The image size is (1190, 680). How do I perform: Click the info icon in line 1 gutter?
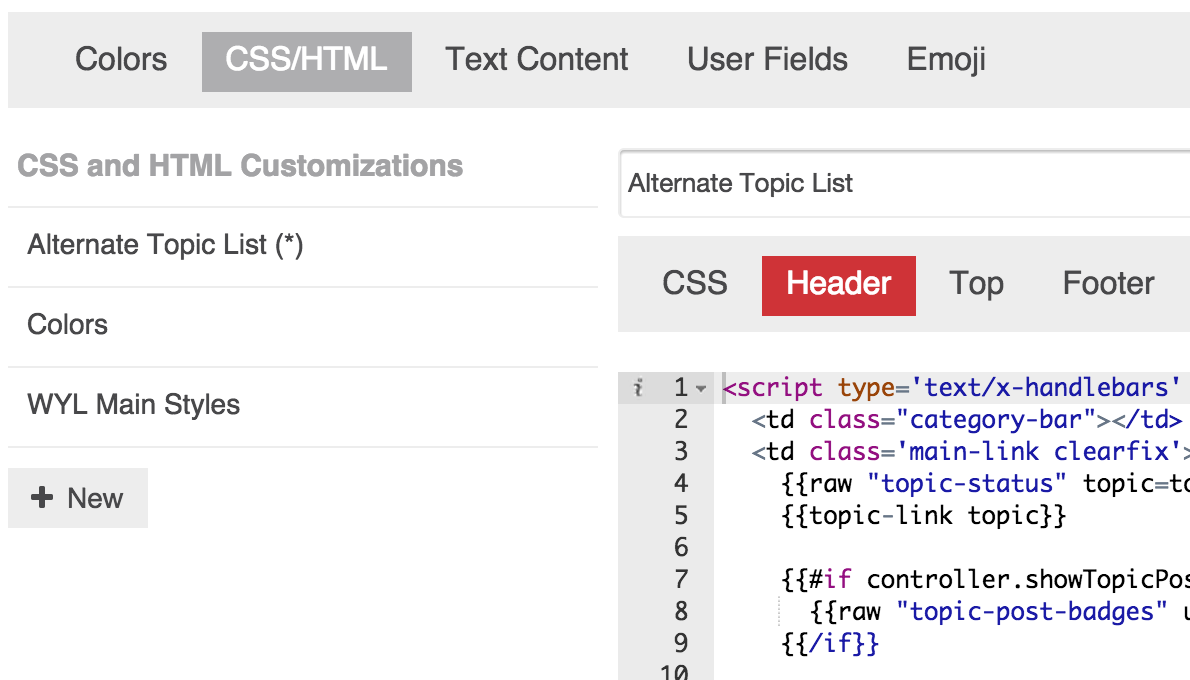click(638, 388)
